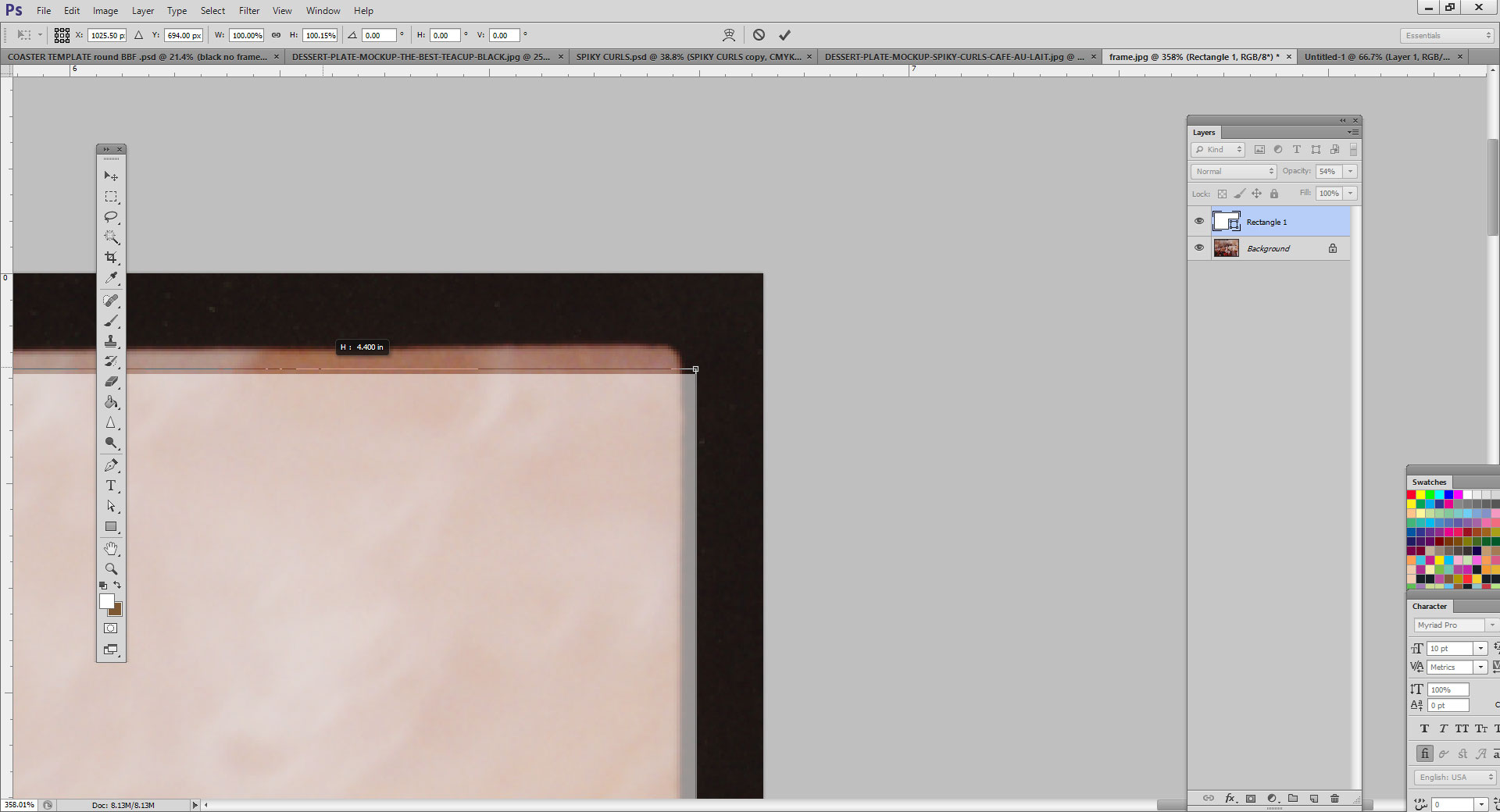Commit the transform with the checkmark button
The width and height of the screenshot is (1500, 812).
coord(784,34)
